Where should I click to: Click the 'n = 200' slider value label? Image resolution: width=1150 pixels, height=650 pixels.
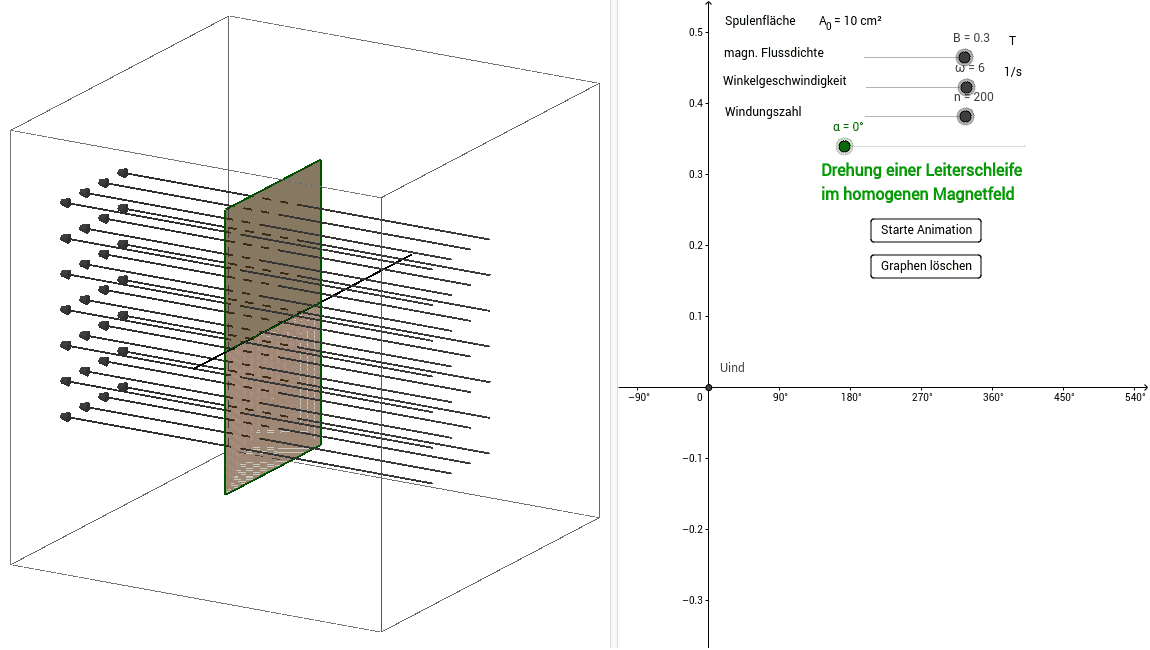coord(974,97)
